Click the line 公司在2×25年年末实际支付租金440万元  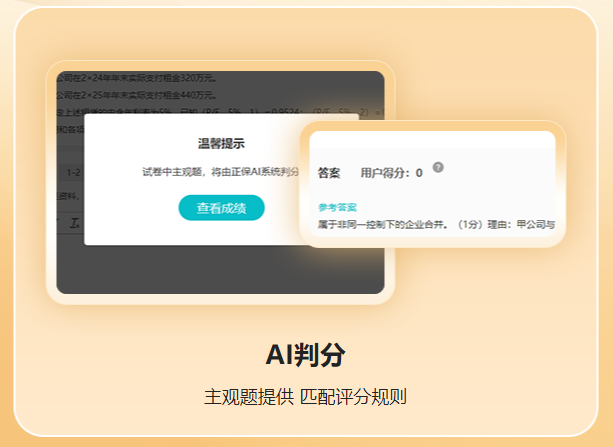point(137,95)
